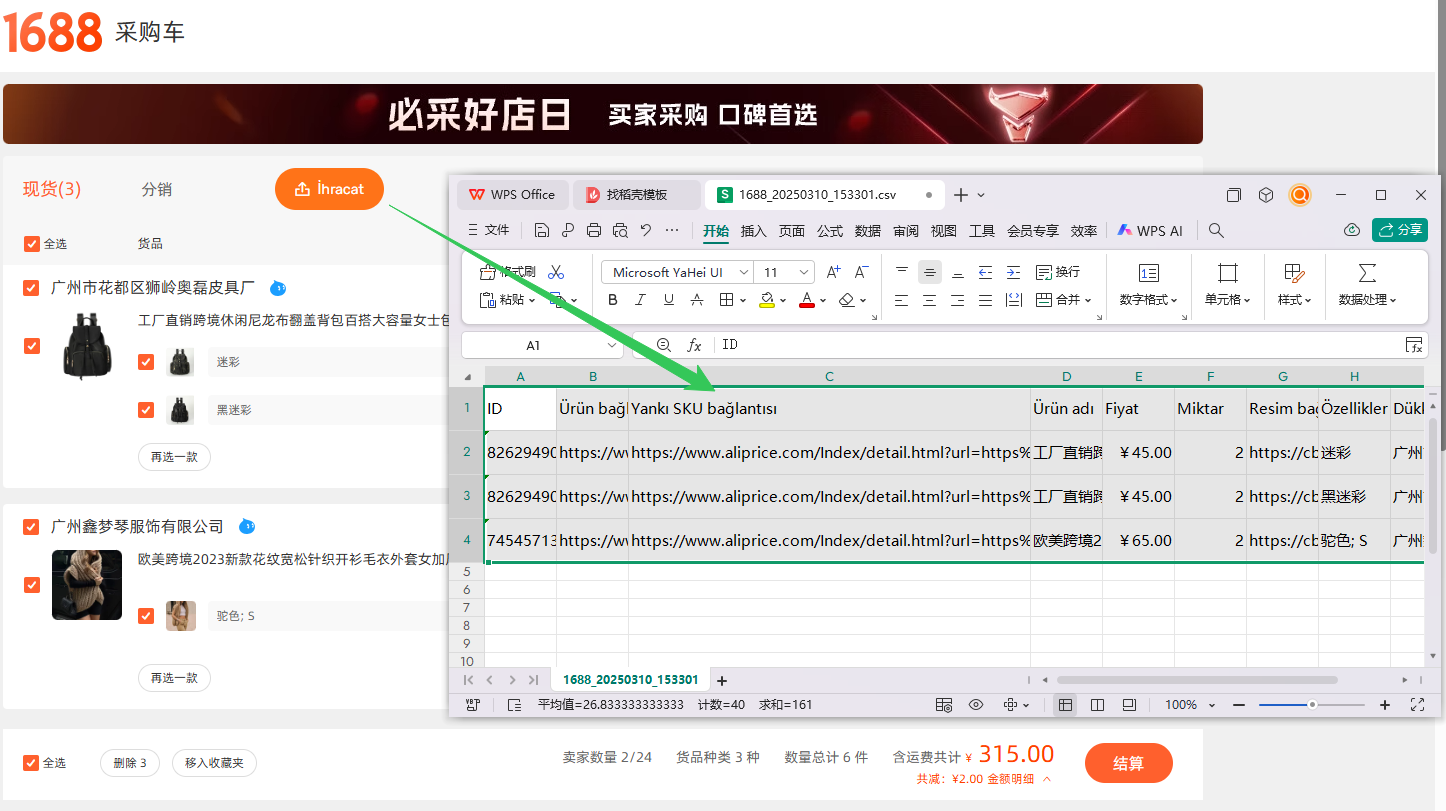The image size is (1446, 811).
Task: Switch to the 公式 ribbon tab
Action: point(830,231)
